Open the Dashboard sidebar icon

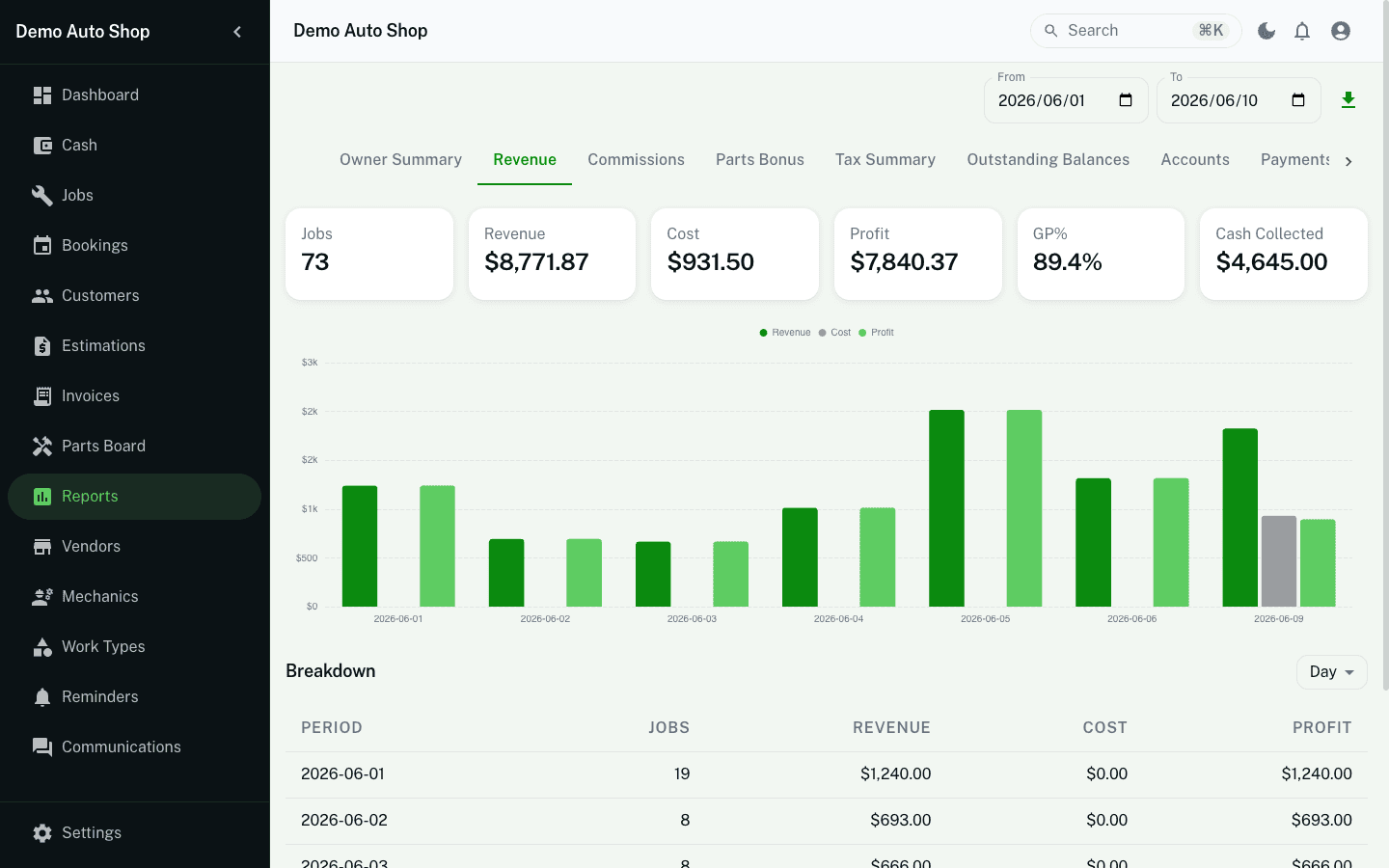pyautogui.click(x=42, y=95)
